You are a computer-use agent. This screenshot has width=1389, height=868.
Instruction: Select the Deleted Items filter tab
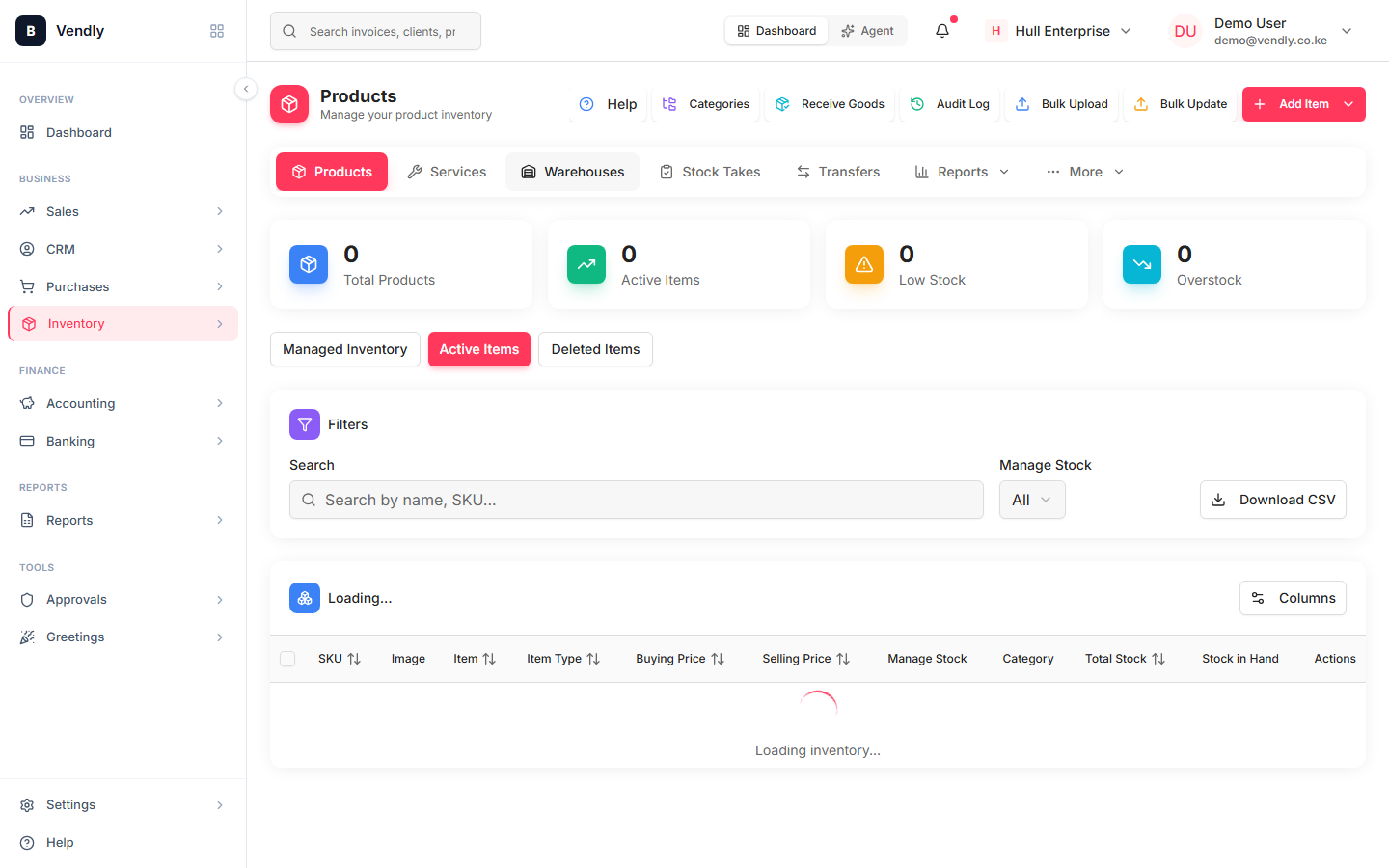click(x=595, y=349)
